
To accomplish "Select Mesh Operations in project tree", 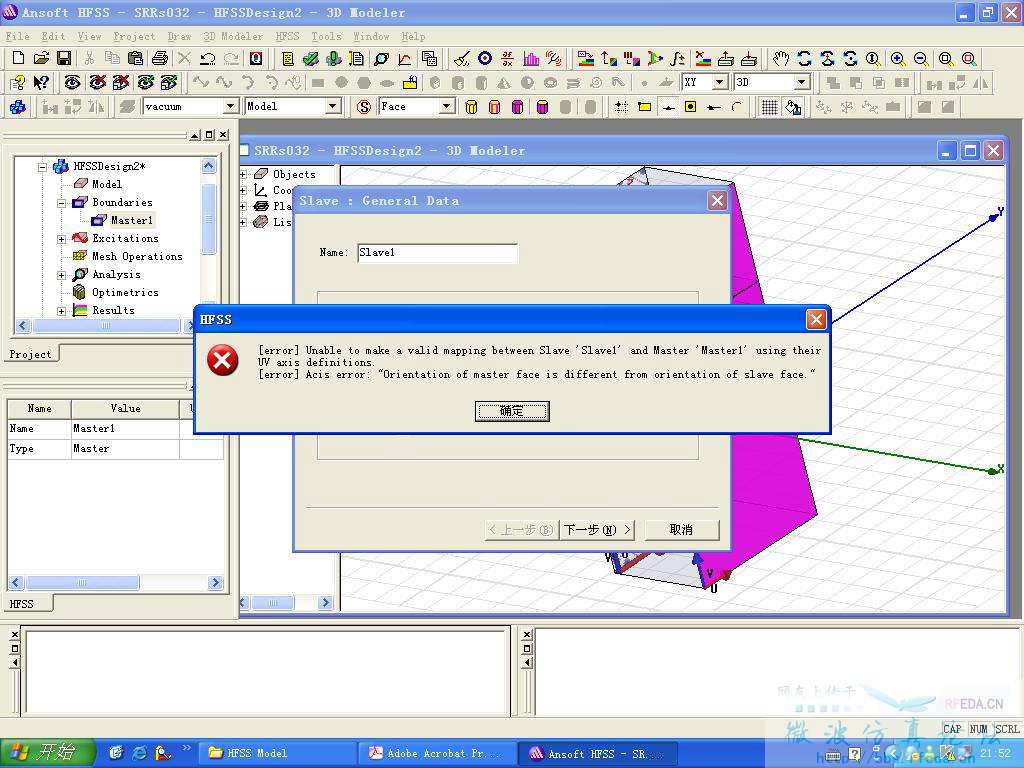I will 137,257.
